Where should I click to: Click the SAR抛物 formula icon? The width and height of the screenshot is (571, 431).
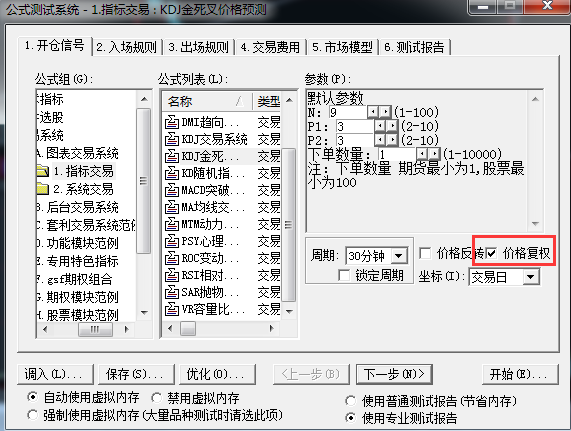[172, 292]
